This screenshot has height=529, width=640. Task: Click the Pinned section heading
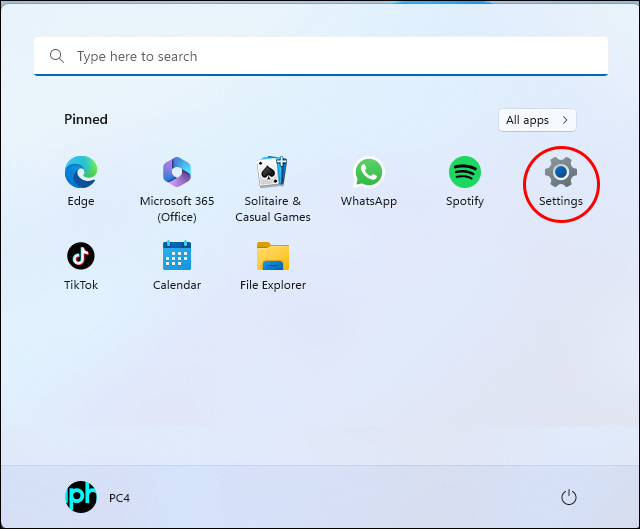coord(86,119)
